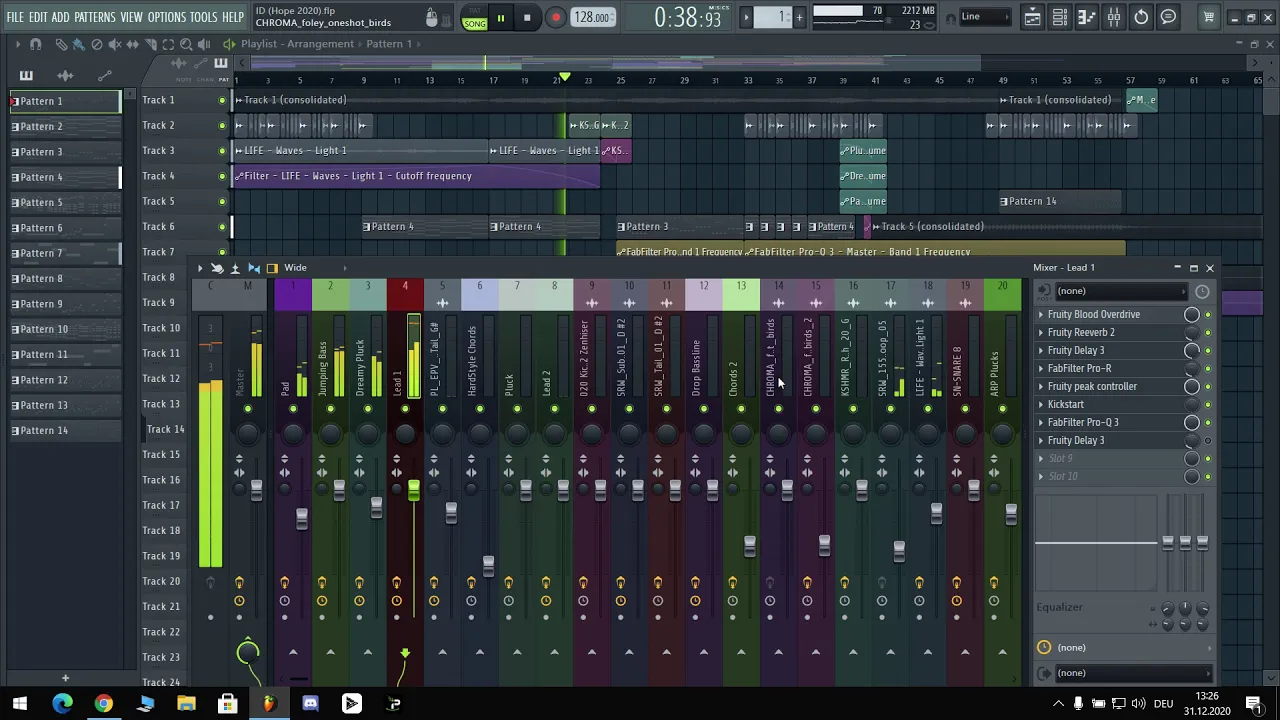Click the record button in transport
1280x720 pixels.
[x=556, y=18]
